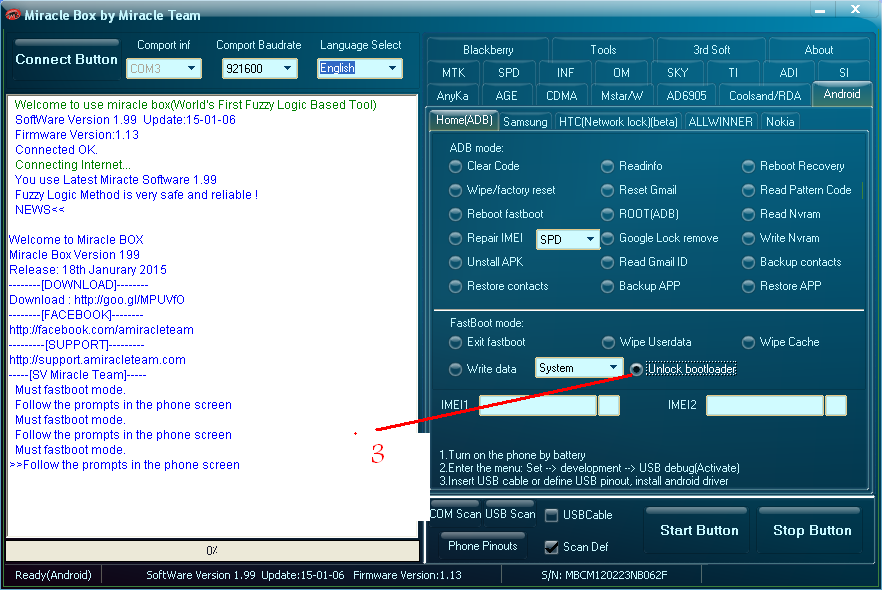Viewport: 882px width, 590px height.
Task: Focus the IMEI1 input field
Action: tap(538, 406)
